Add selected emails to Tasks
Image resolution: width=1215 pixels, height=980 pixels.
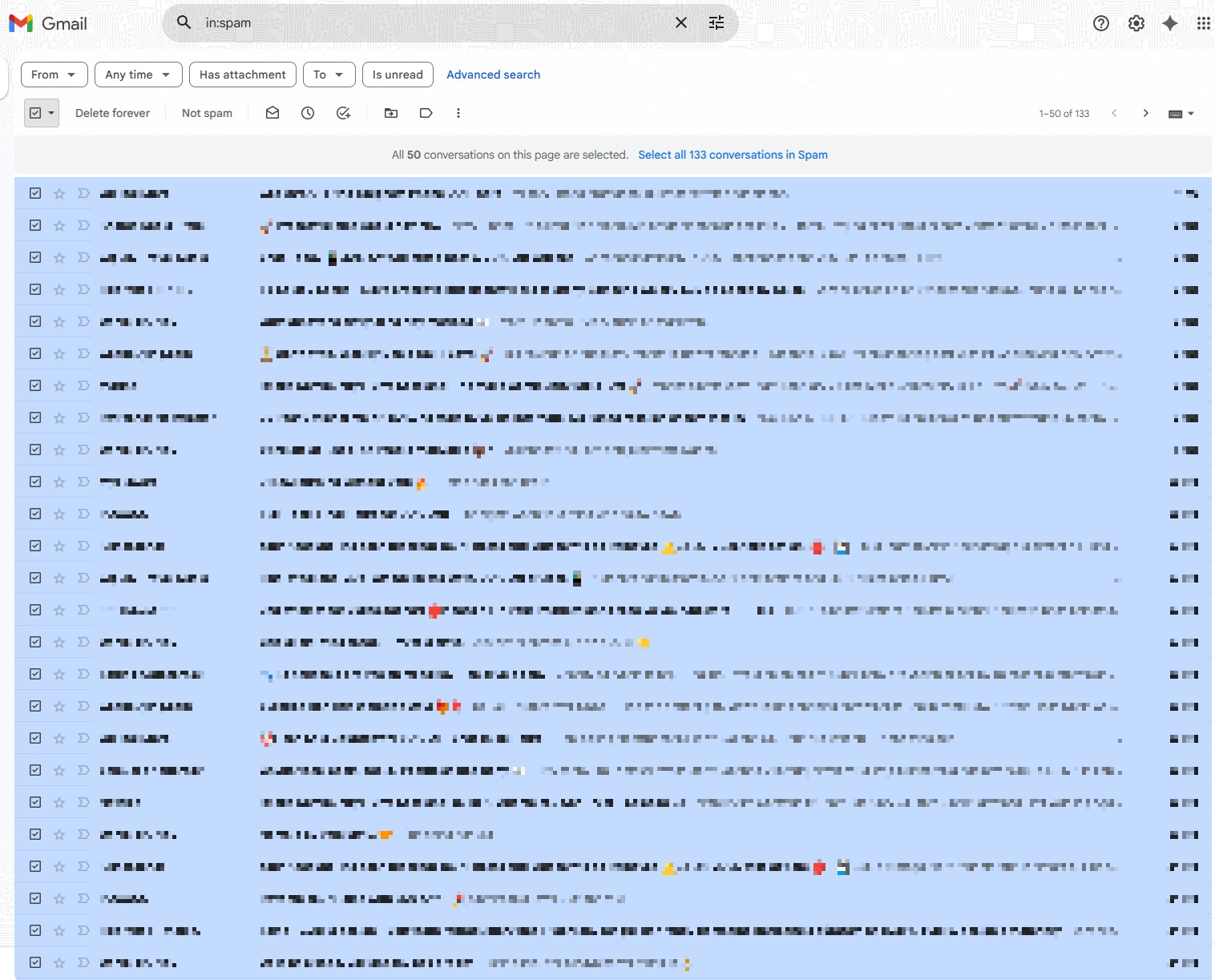343,113
